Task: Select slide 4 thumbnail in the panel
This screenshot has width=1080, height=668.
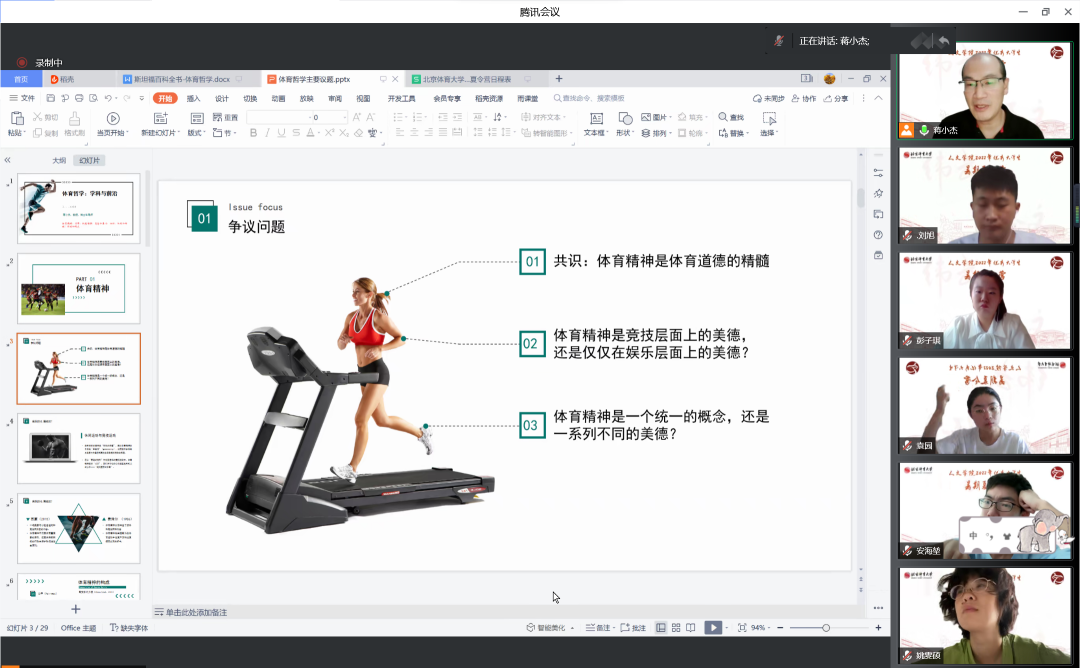Action: click(78, 446)
